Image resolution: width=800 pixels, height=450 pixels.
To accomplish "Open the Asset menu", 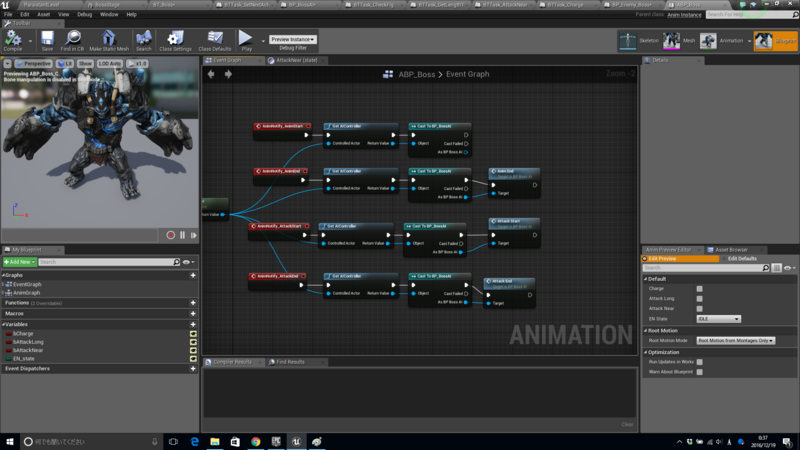I will coord(44,14).
